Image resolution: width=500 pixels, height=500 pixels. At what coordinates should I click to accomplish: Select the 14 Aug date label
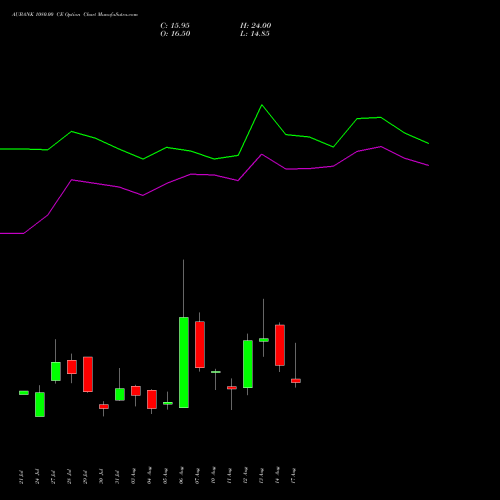point(277,475)
